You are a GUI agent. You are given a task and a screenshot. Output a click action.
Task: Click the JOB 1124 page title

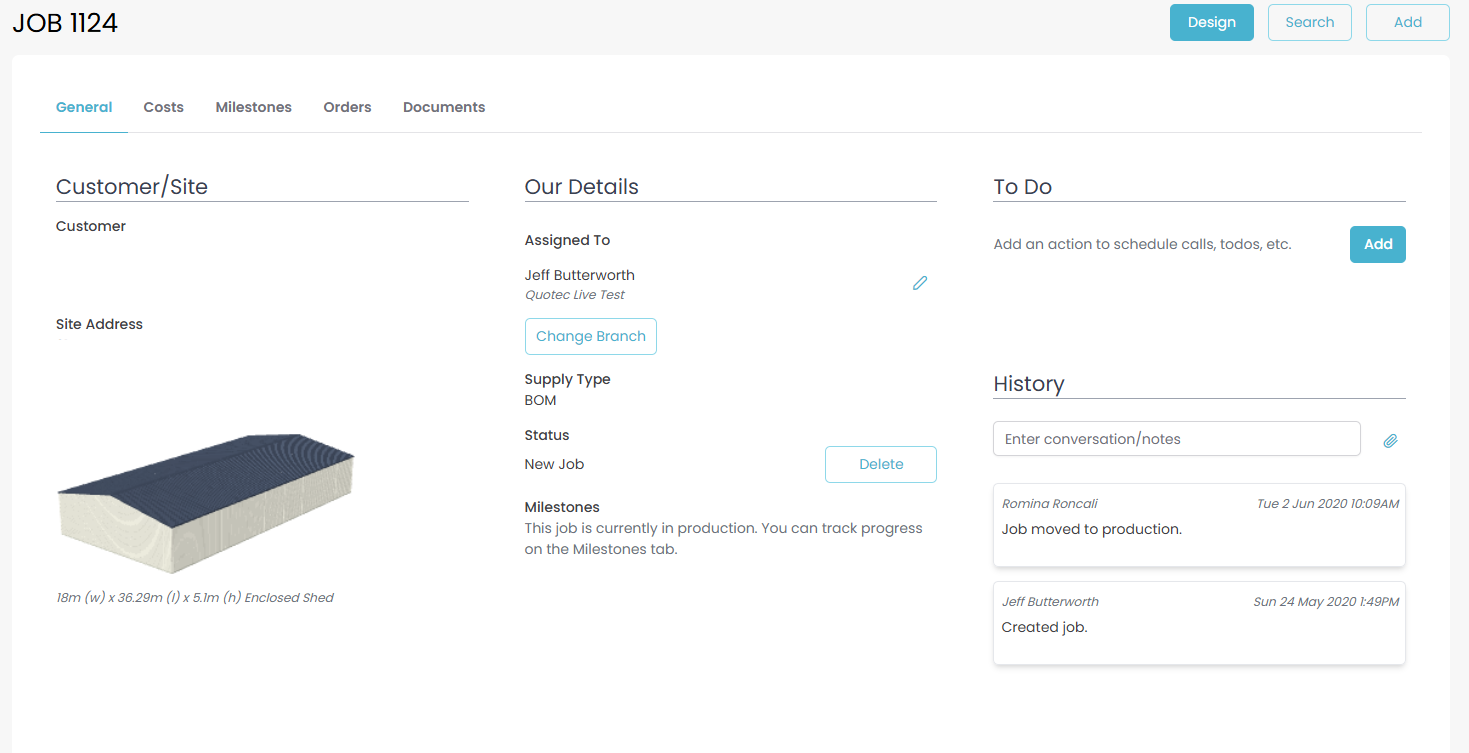click(65, 23)
